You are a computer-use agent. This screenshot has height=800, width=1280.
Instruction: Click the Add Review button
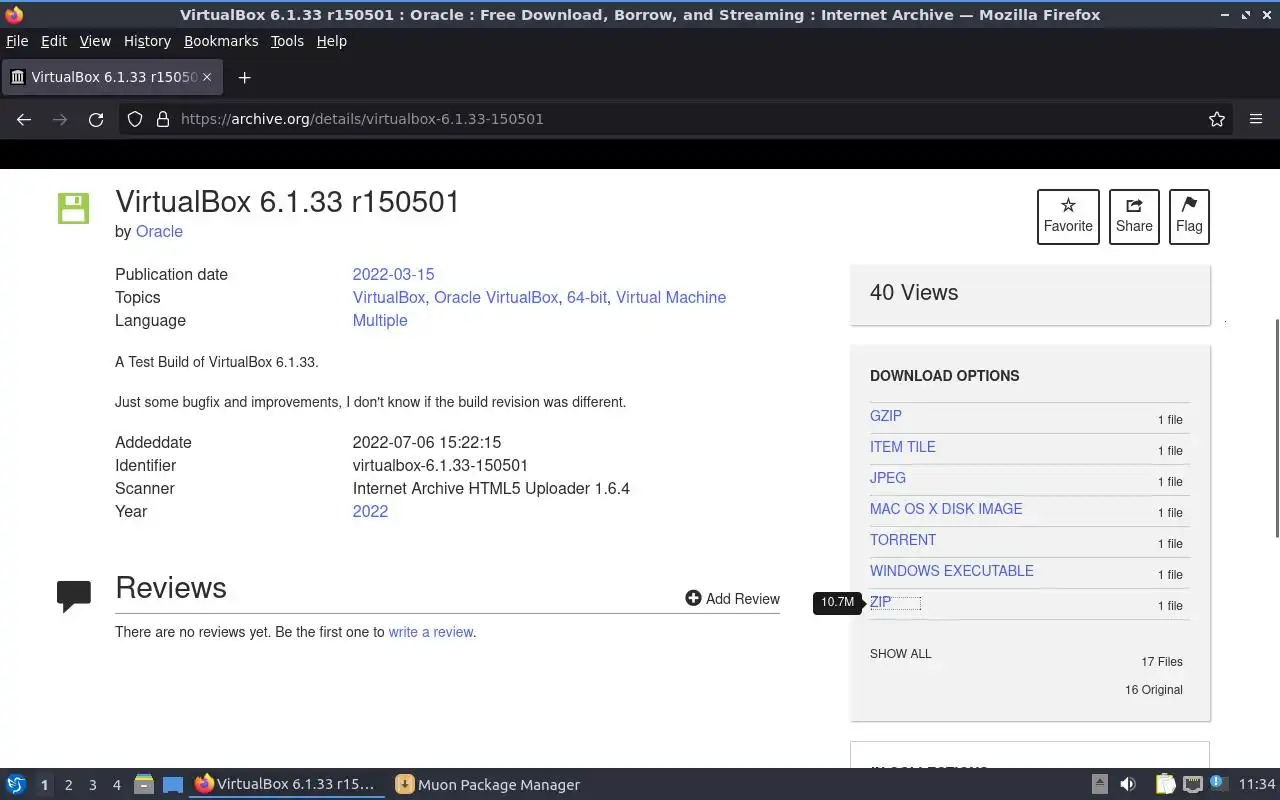732,598
